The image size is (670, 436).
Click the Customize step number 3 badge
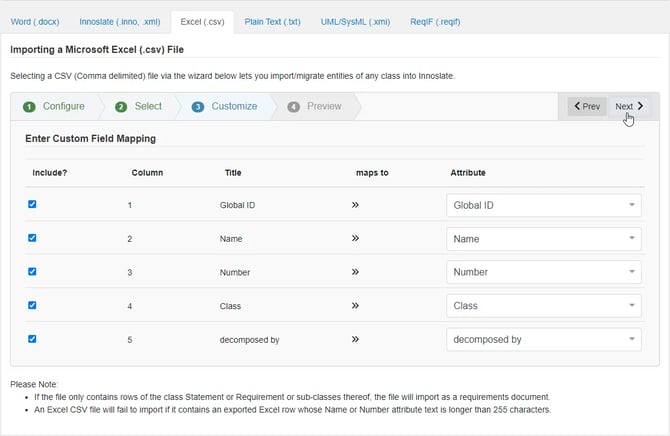(x=198, y=107)
